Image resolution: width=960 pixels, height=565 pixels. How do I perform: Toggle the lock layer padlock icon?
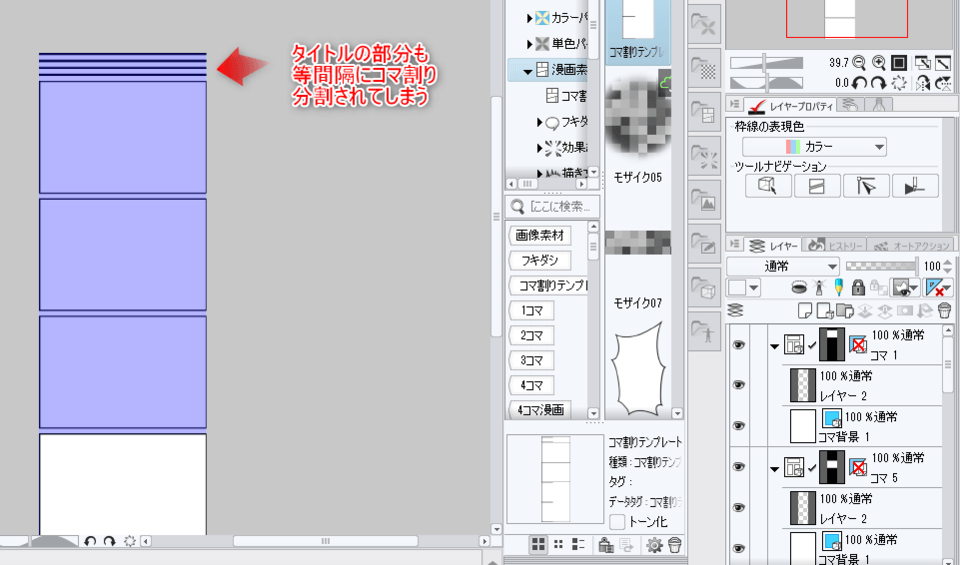pyautogui.click(x=858, y=287)
